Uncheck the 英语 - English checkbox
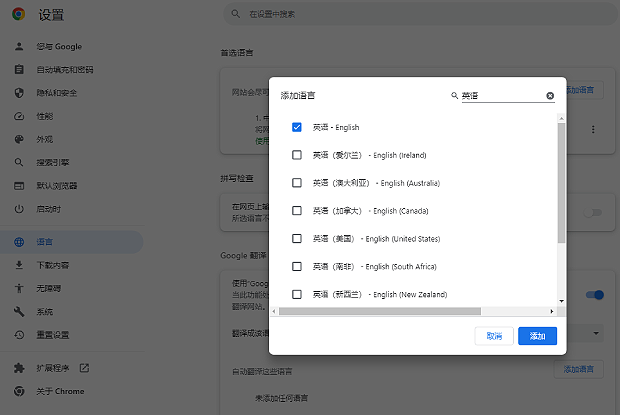 (297, 127)
